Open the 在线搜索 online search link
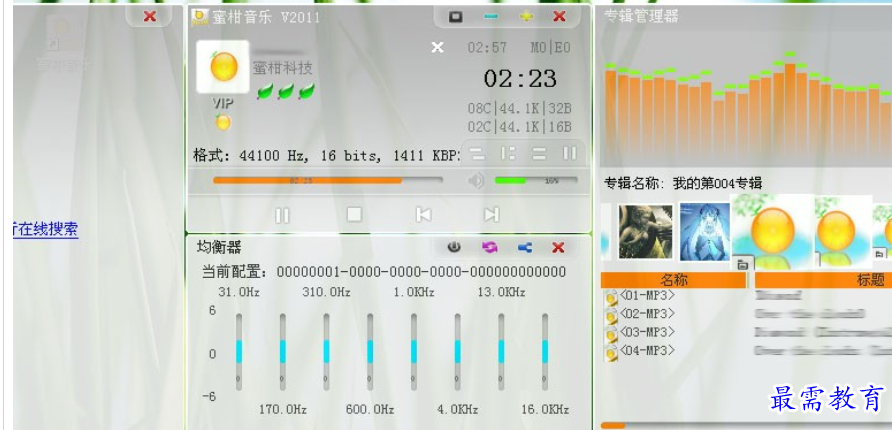 (x=44, y=229)
